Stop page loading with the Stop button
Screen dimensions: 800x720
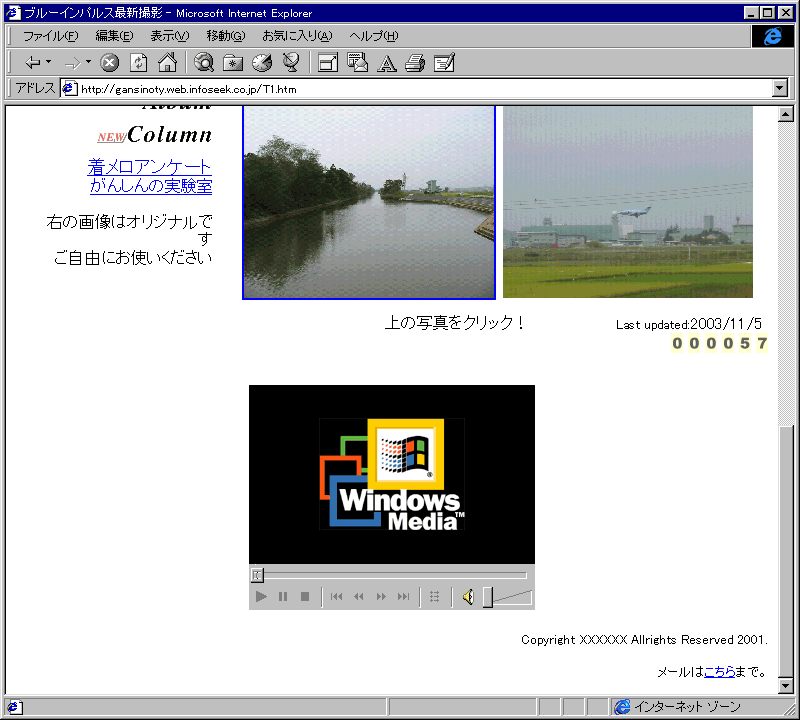109,63
